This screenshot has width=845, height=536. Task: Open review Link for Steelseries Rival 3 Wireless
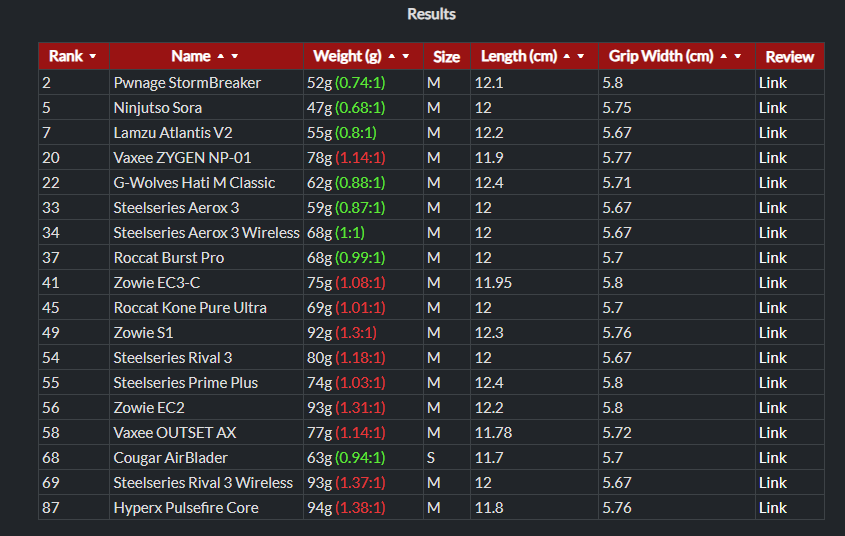(773, 483)
